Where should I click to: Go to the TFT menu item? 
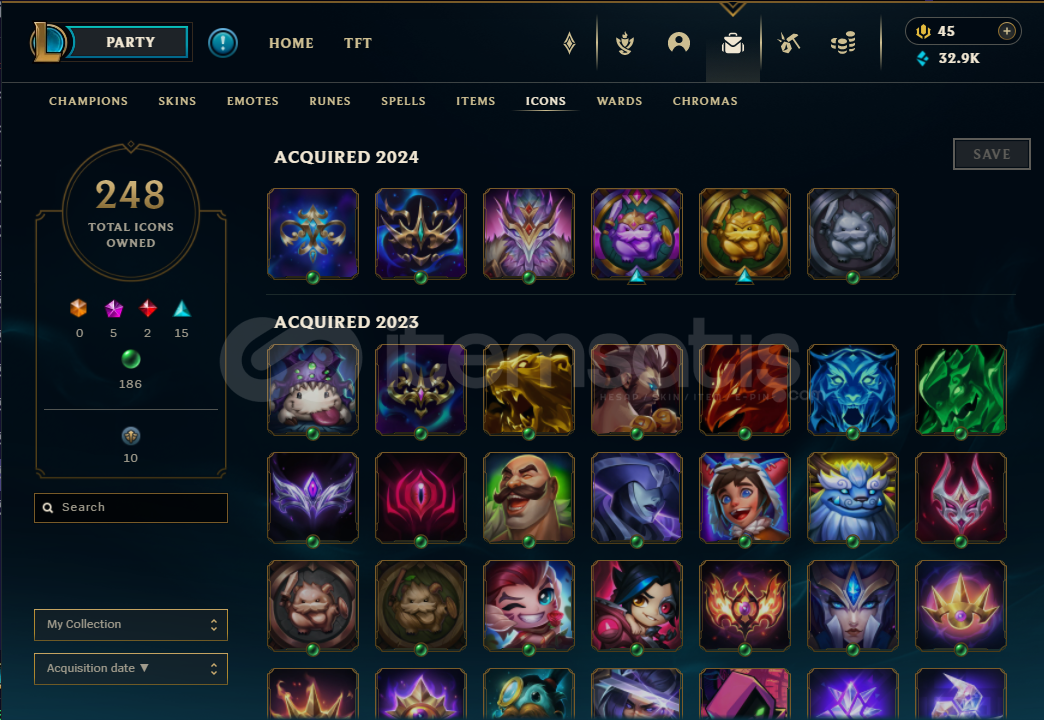coord(358,43)
